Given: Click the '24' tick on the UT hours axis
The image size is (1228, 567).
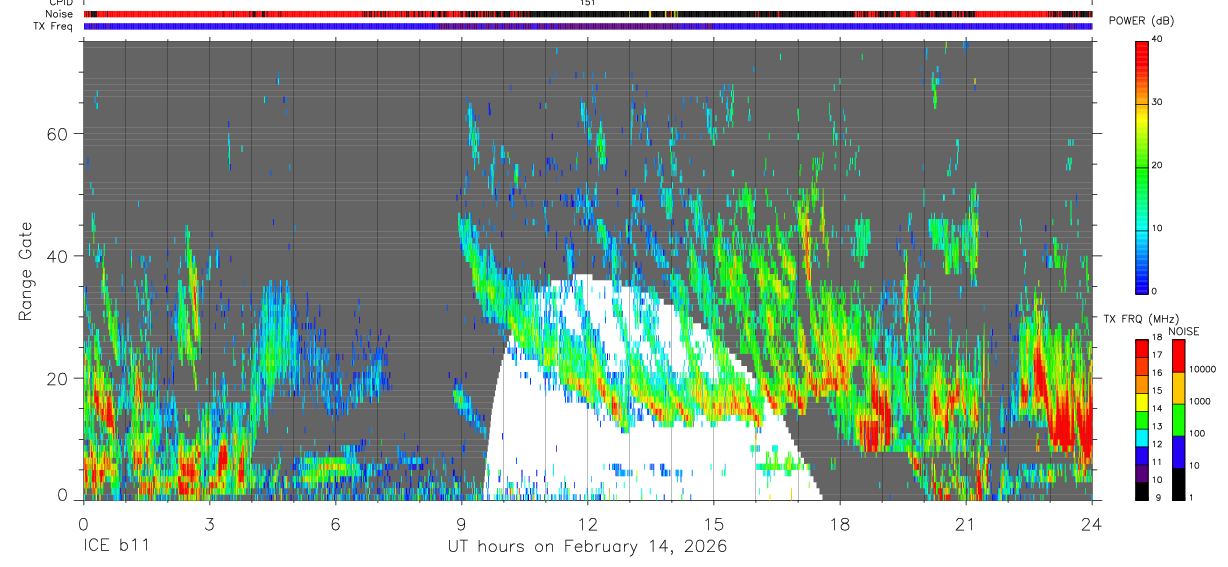Looking at the screenshot, I should (x=1091, y=524).
